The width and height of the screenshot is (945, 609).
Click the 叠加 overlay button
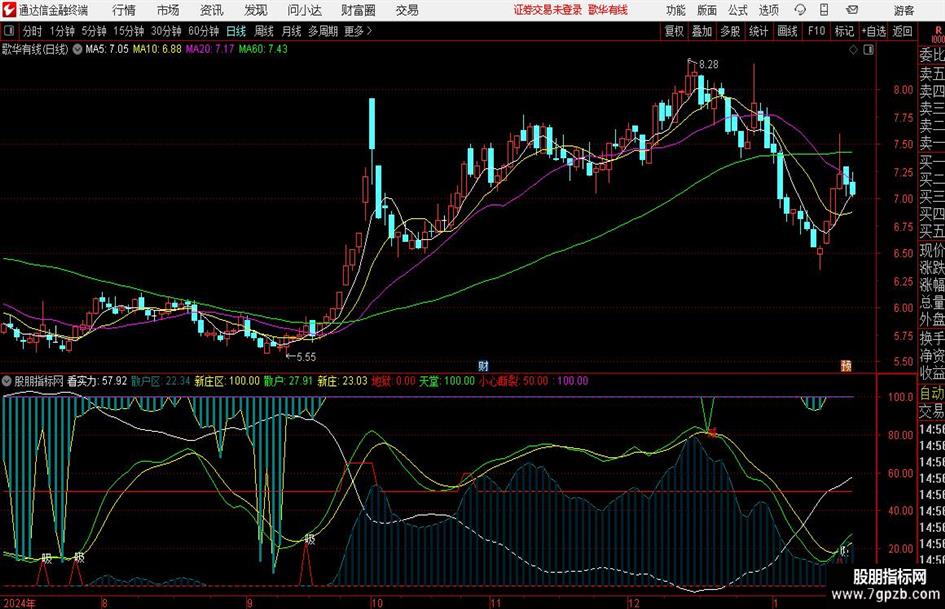coord(702,31)
